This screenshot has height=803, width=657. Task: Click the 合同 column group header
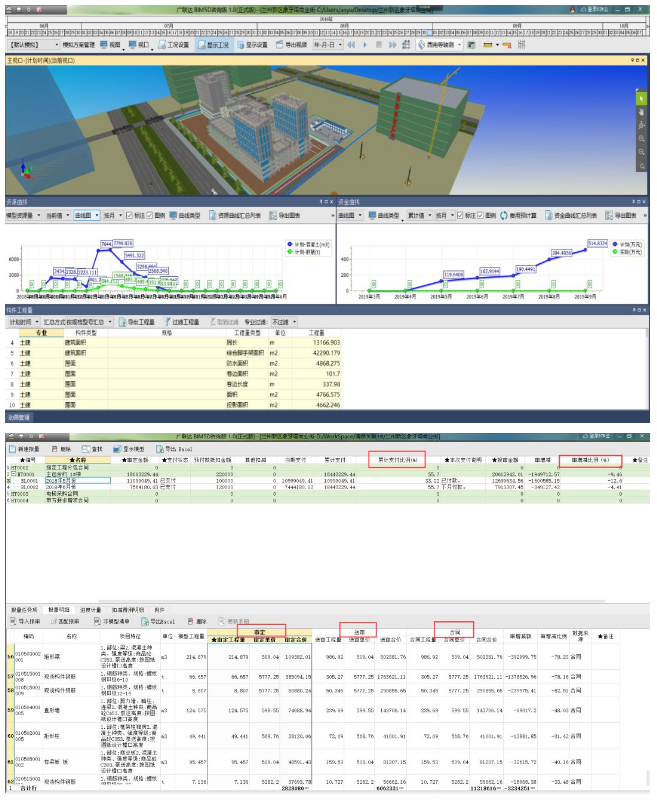click(454, 632)
